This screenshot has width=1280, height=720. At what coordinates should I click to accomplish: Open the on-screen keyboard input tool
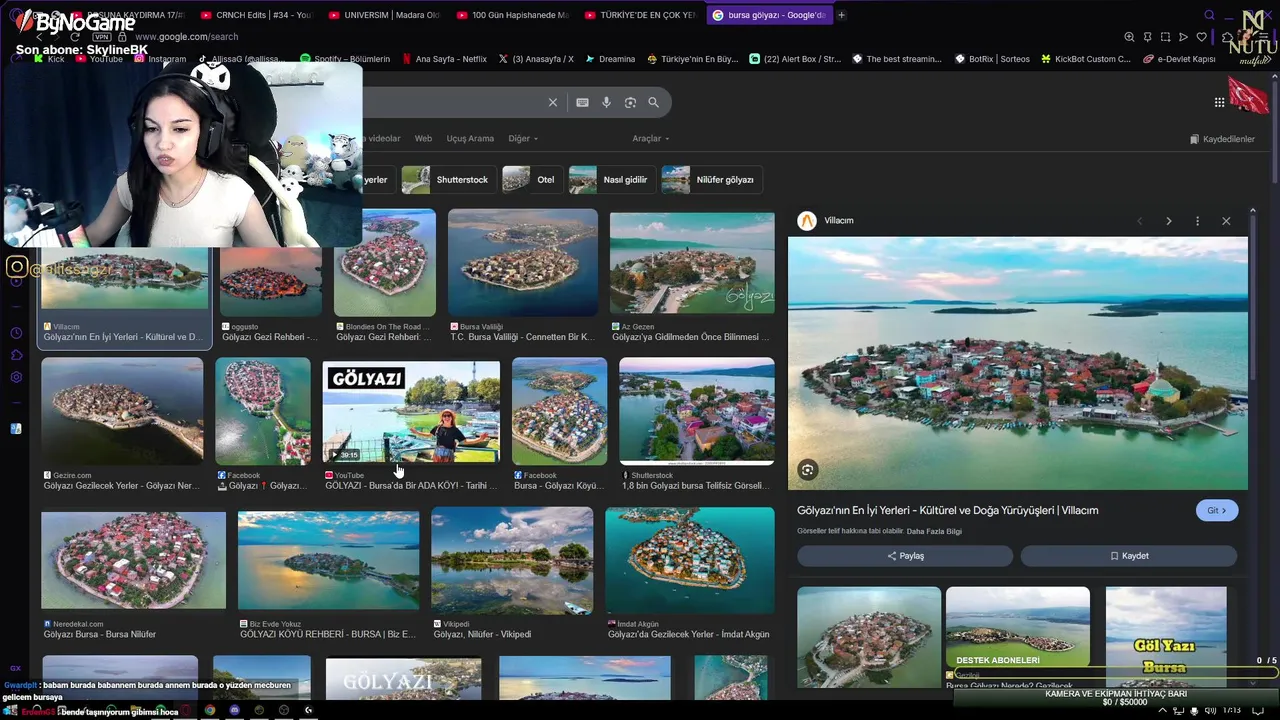pyautogui.click(x=582, y=102)
